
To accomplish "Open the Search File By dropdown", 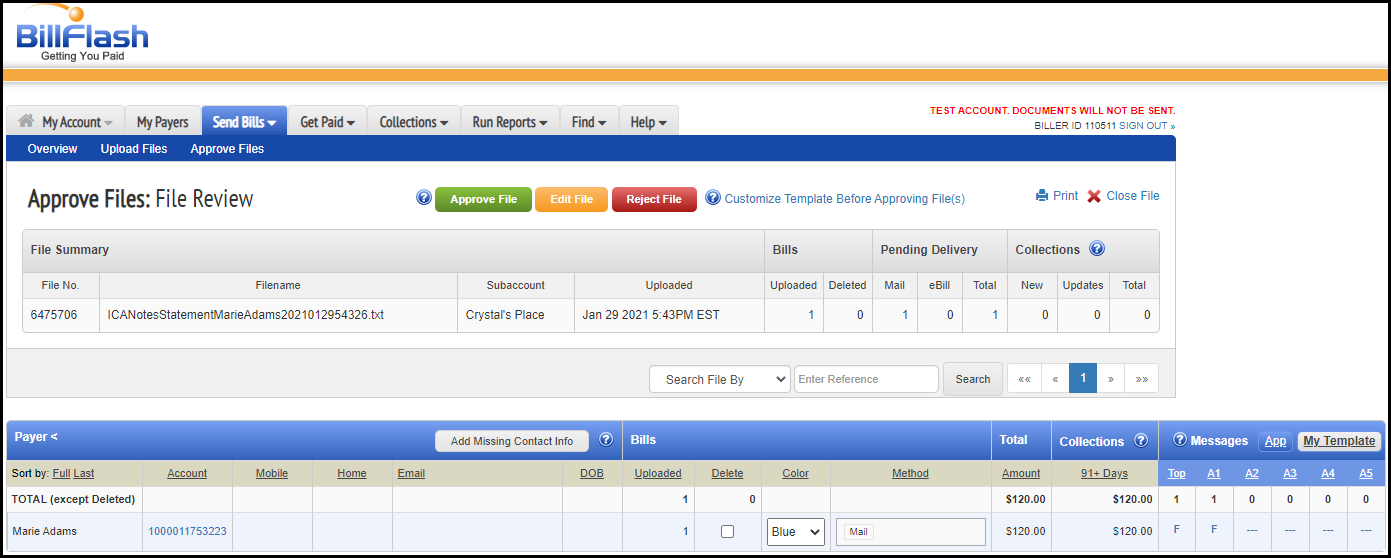I will 720,379.
